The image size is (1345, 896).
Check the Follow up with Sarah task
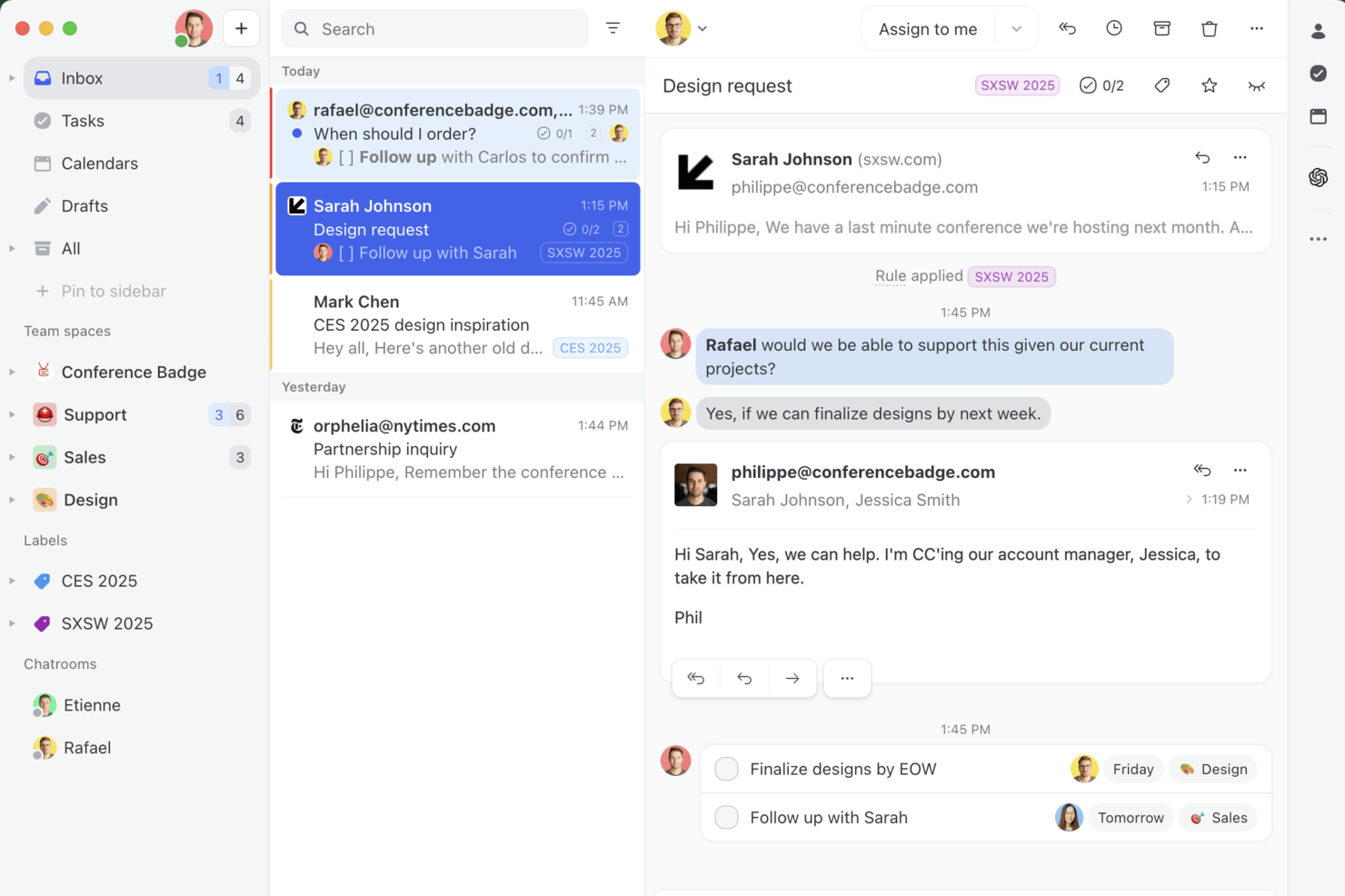(726, 817)
